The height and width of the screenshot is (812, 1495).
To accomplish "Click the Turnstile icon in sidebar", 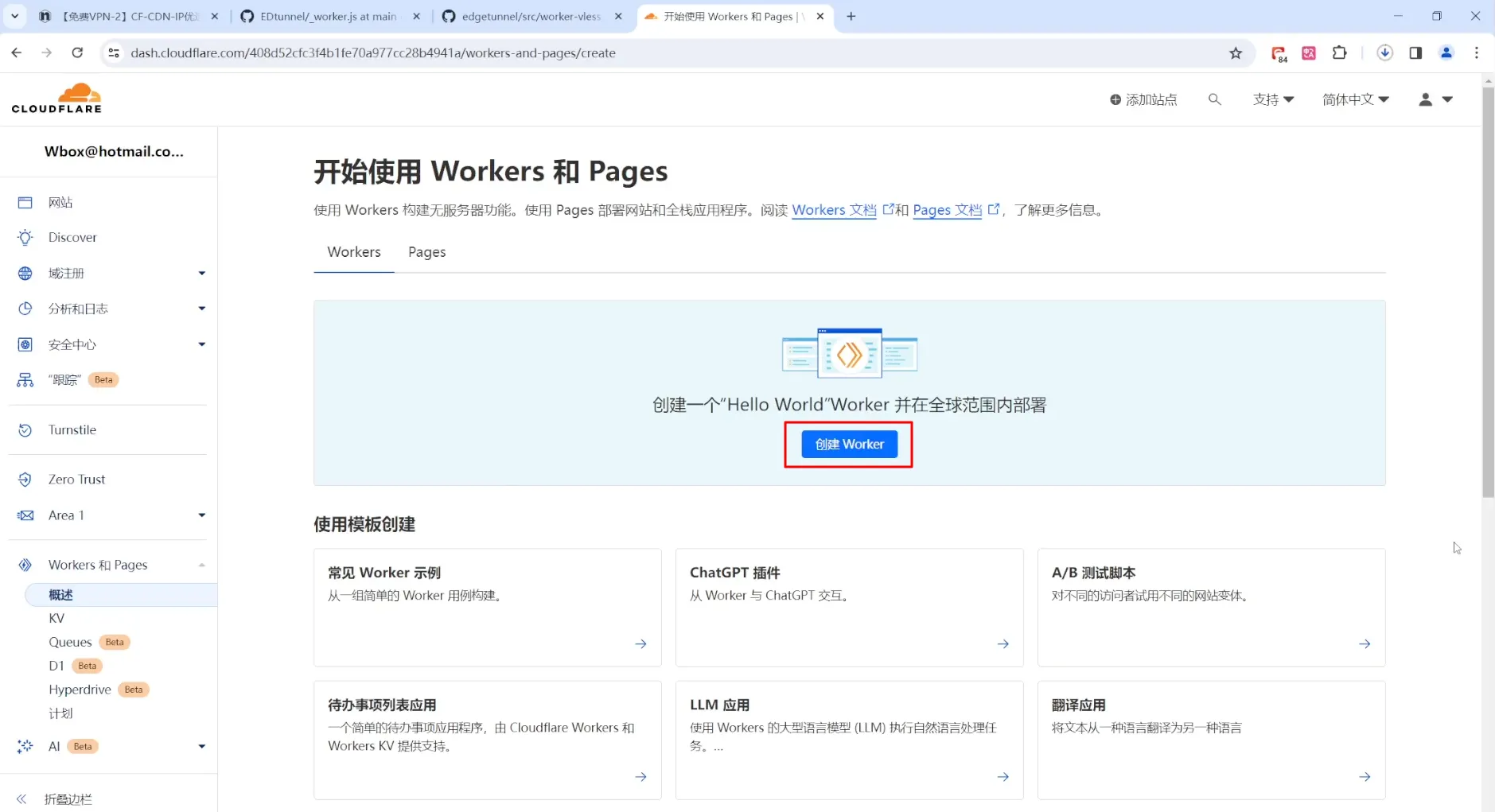I will 25,430.
